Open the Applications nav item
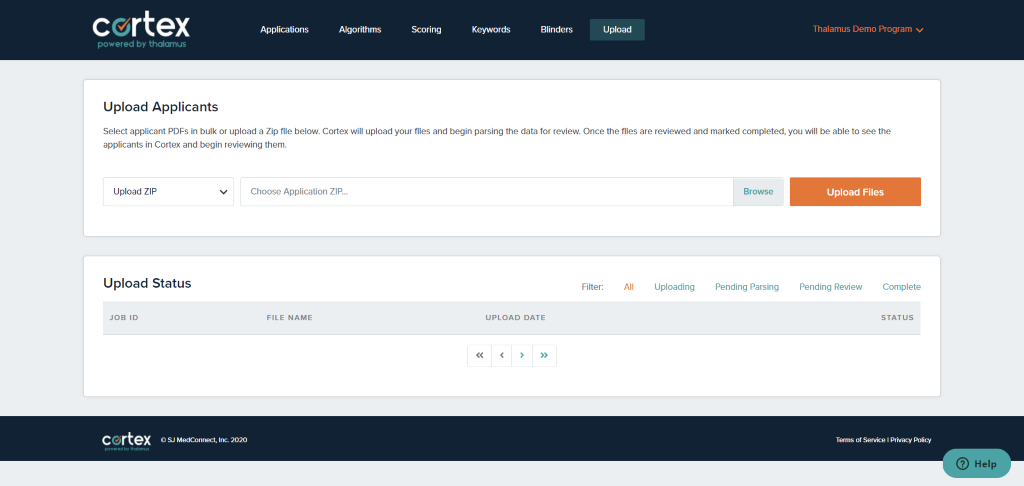Viewport: 1024px width, 486px height. coord(284,29)
